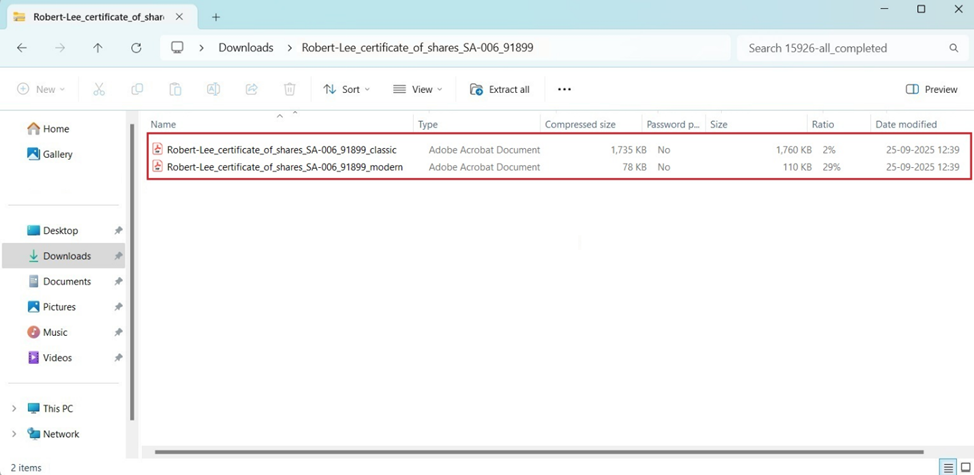The height and width of the screenshot is (475, 974).
Task: Sort by the Type column header
Action: pyautogui.click(x=427, y=124)
